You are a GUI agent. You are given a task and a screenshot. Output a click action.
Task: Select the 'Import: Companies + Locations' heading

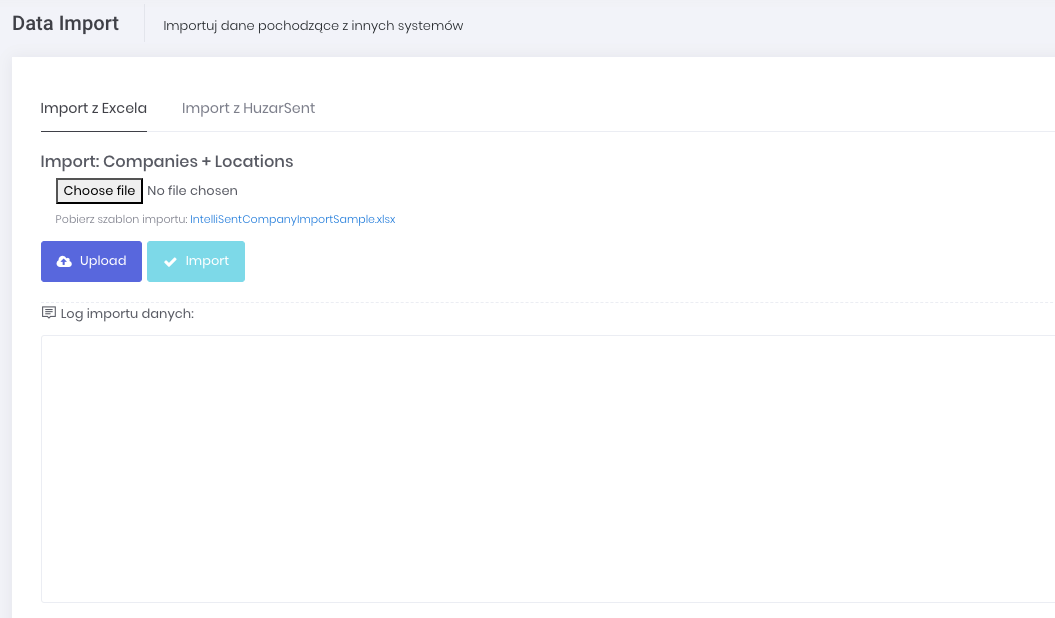pyautogui.click(x=167, y=161)
